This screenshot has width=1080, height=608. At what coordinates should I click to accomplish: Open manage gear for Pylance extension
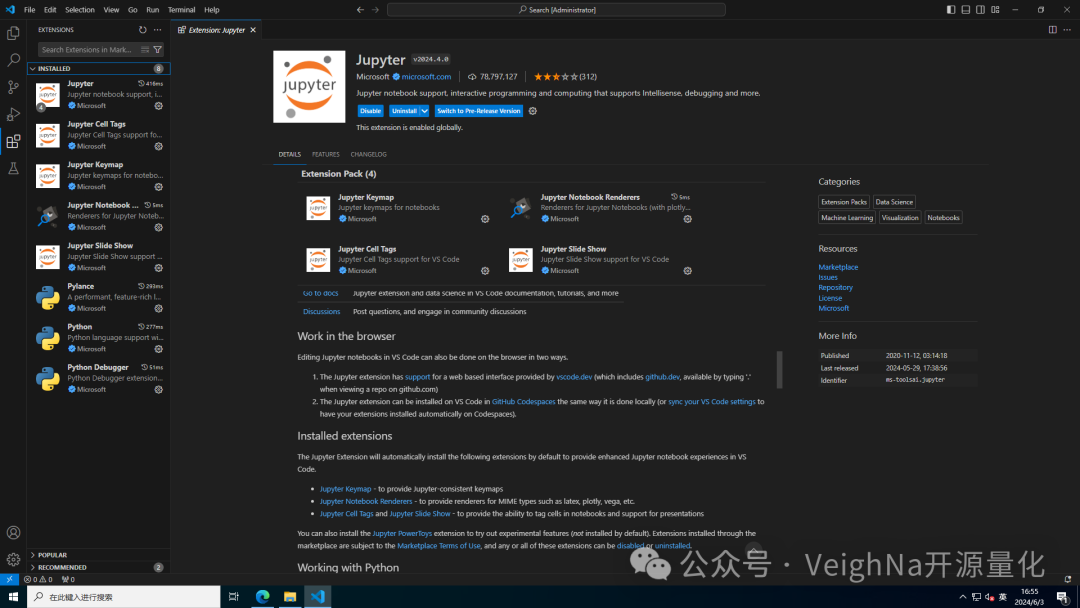[x=158, y=308]
